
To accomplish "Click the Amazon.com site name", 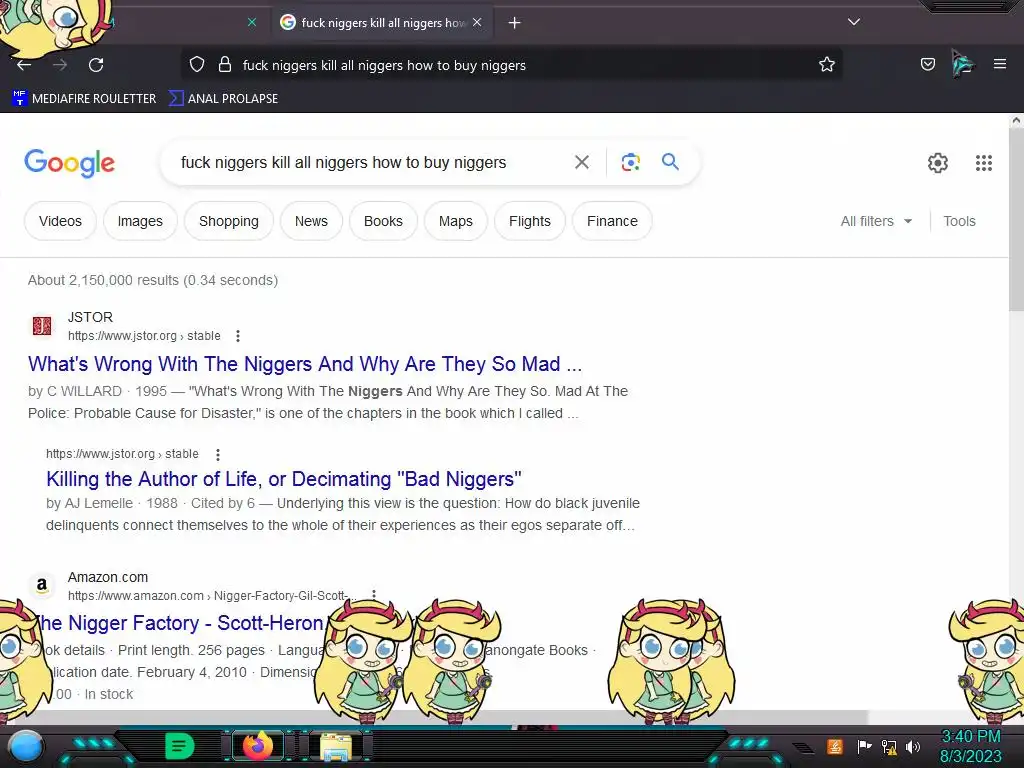I will (x=108, y=577).
